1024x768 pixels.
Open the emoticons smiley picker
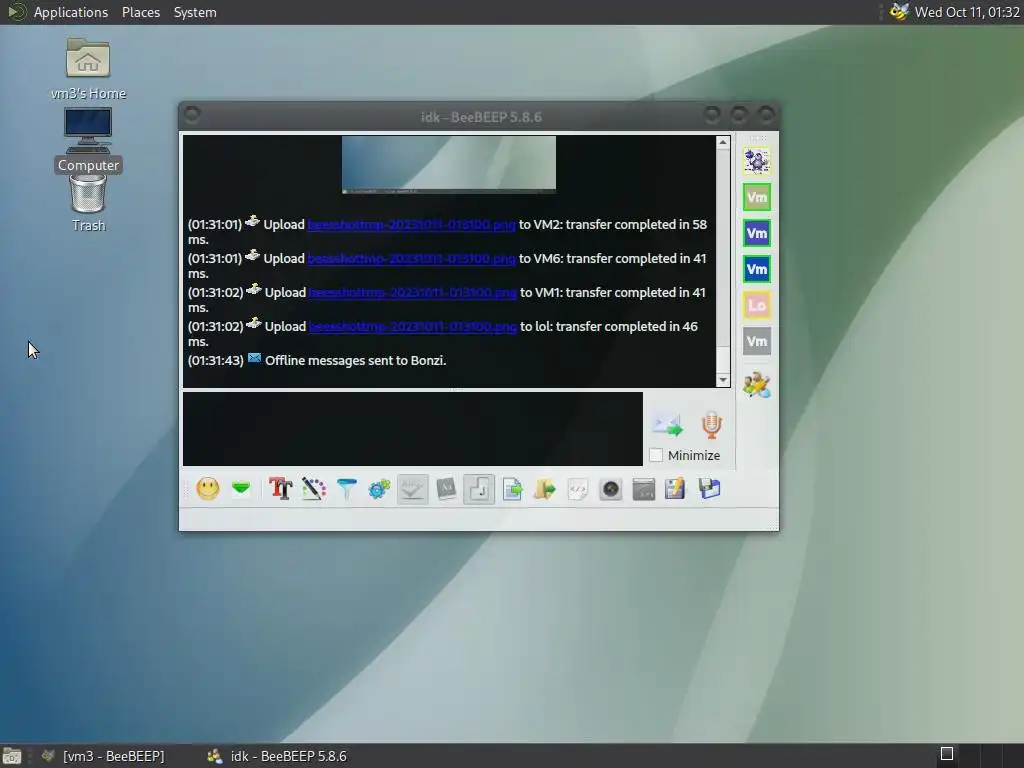[208, 489]
